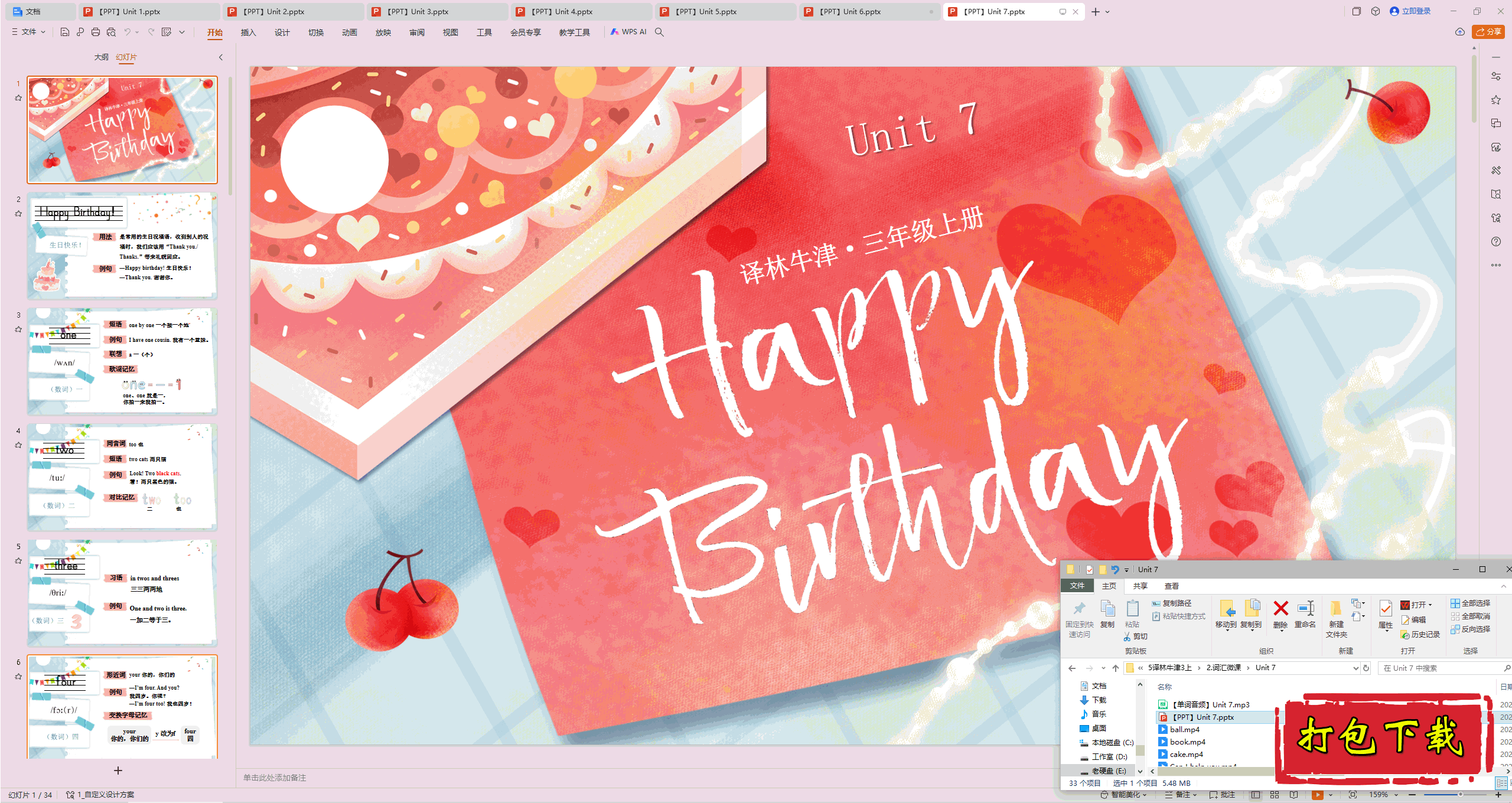Click the Copy Path button in Explorer
Image resolution: width=1512 pixels, height=803 pixels.
pos(1172,603)
